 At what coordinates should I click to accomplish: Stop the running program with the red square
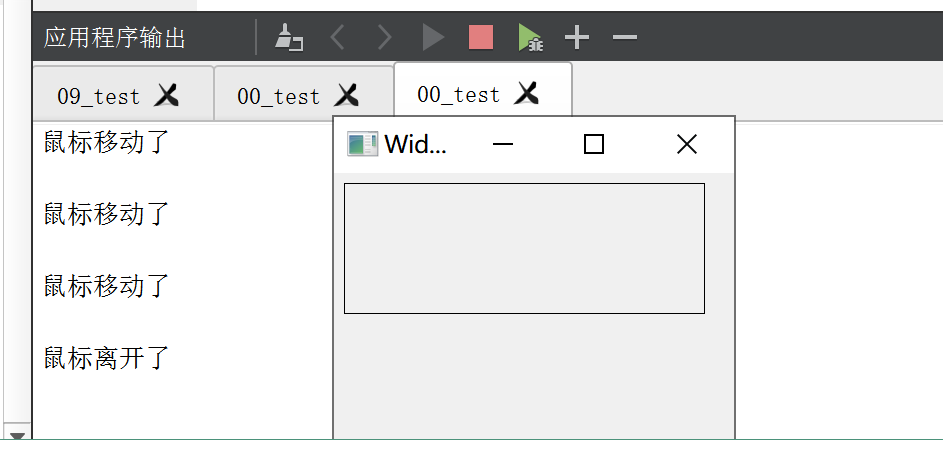pos(481,37)
